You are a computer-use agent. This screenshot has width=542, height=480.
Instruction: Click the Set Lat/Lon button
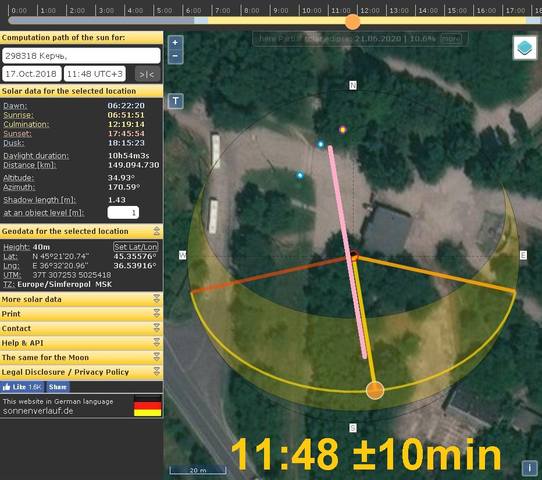[136, 247]
